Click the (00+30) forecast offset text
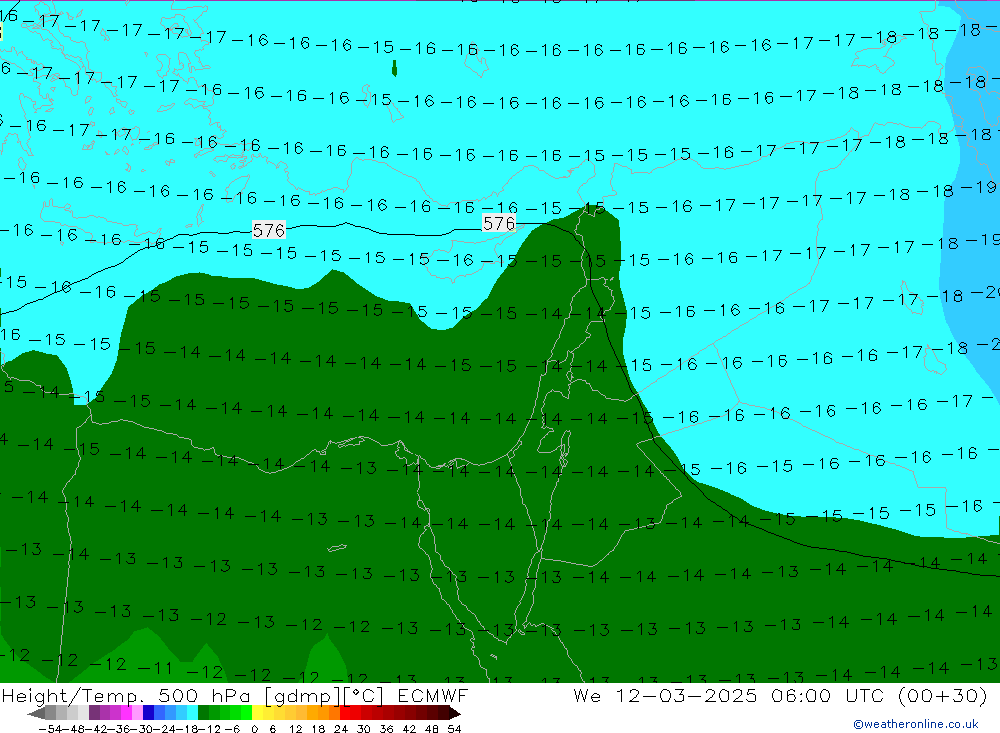Screen dimensions: 1000x733 (x=943, y=695)
